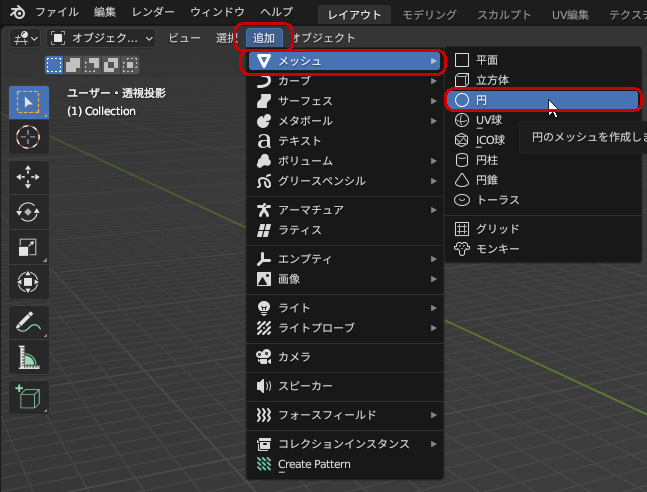Image resolution: width=647 pixels, height=492 pixels.
Task: Open the レンダー menu
Action: tap(153, 12)
